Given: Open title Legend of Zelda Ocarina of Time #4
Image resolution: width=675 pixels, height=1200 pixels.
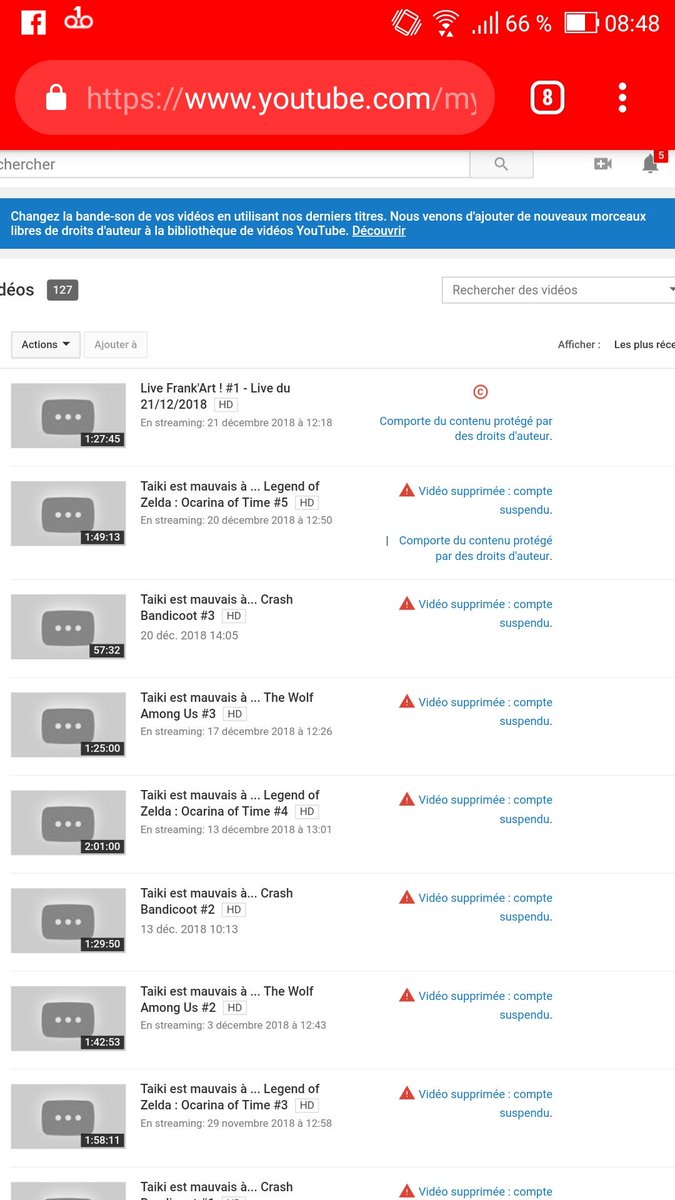Looking at the screenshot, I should 230,803.
